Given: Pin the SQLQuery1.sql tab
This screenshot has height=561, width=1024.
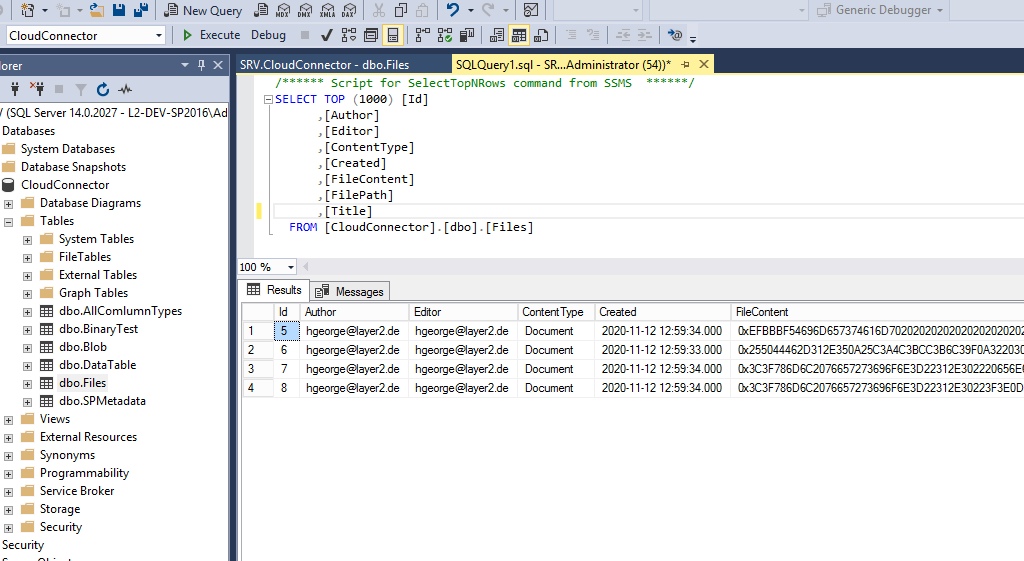Looking at the screenshot, I should pyautogui.click(x=686, y=64).
